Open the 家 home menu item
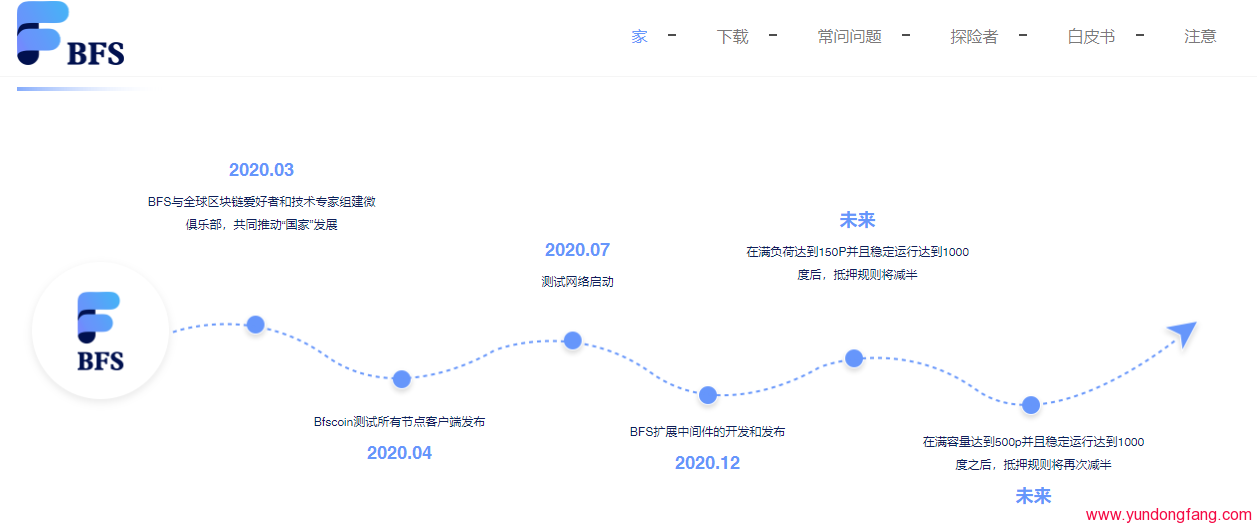 click(639, 37)
